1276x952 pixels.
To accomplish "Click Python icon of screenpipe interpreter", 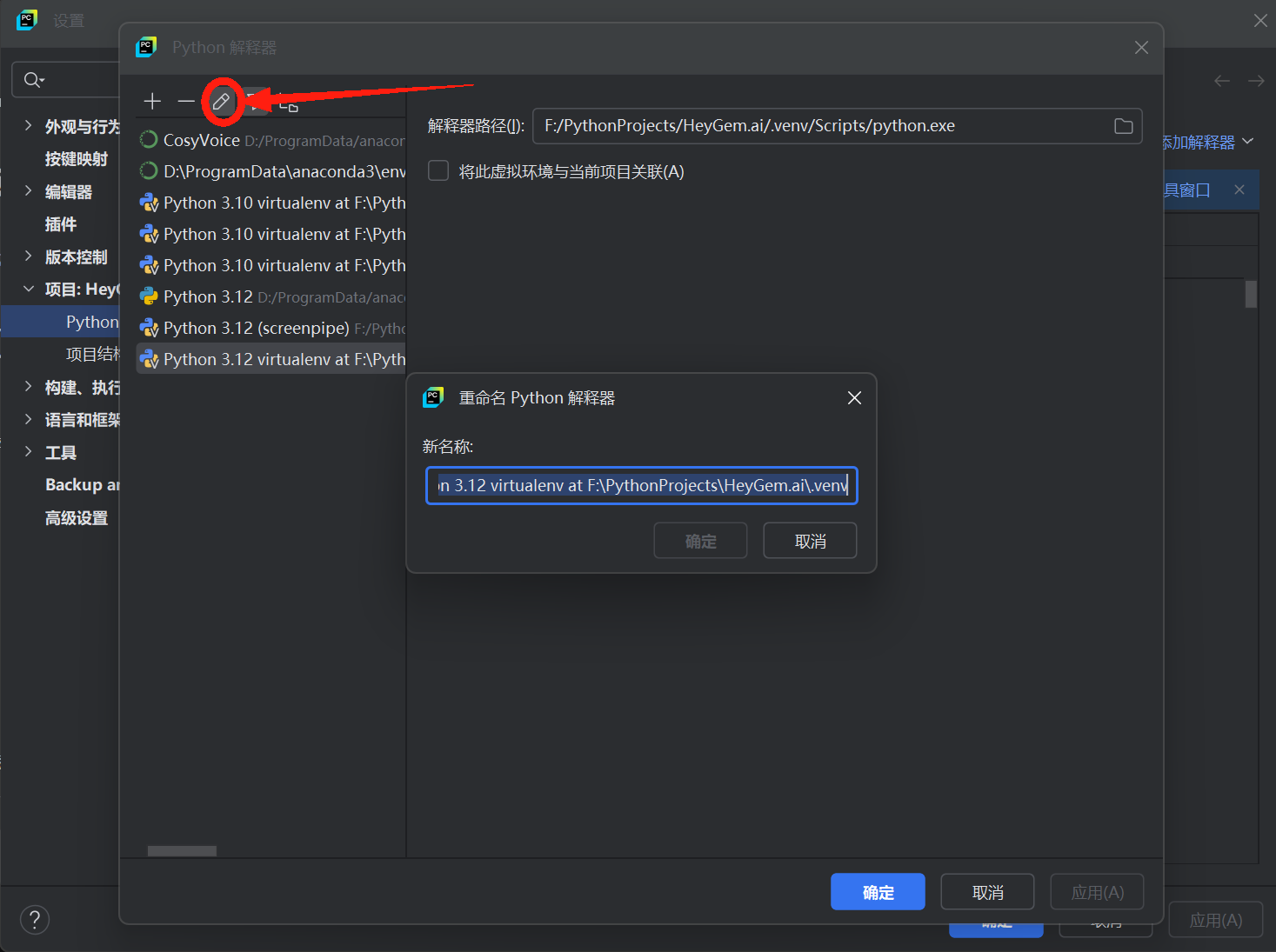I will pos(149,328).
